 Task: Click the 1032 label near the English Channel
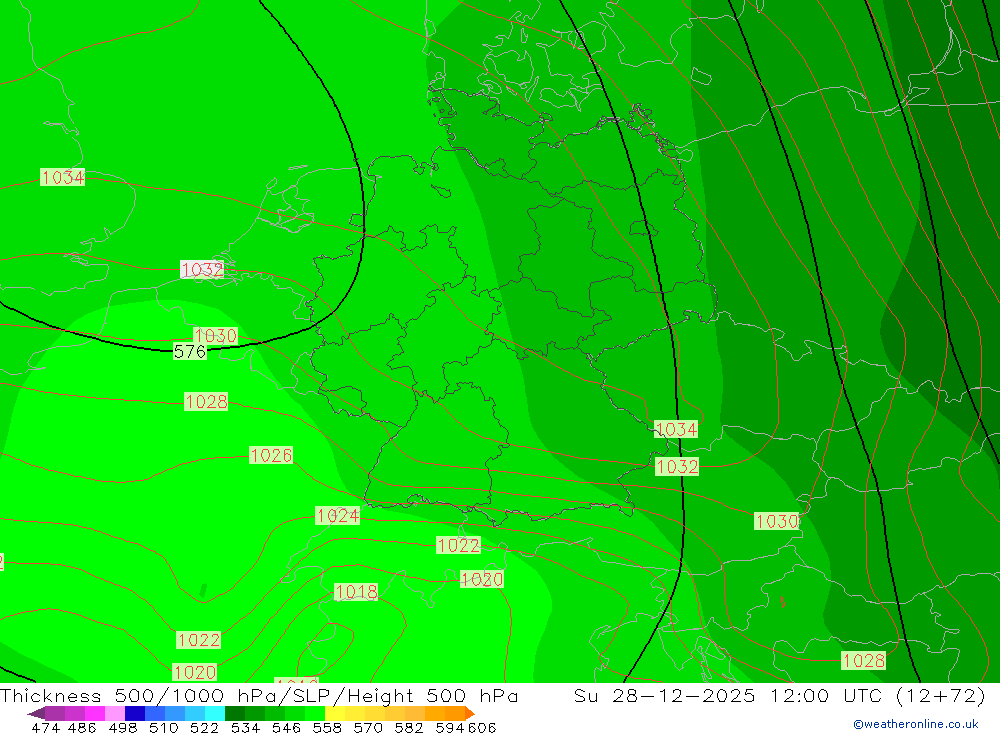pyautogui.click(x=202, y=269)
